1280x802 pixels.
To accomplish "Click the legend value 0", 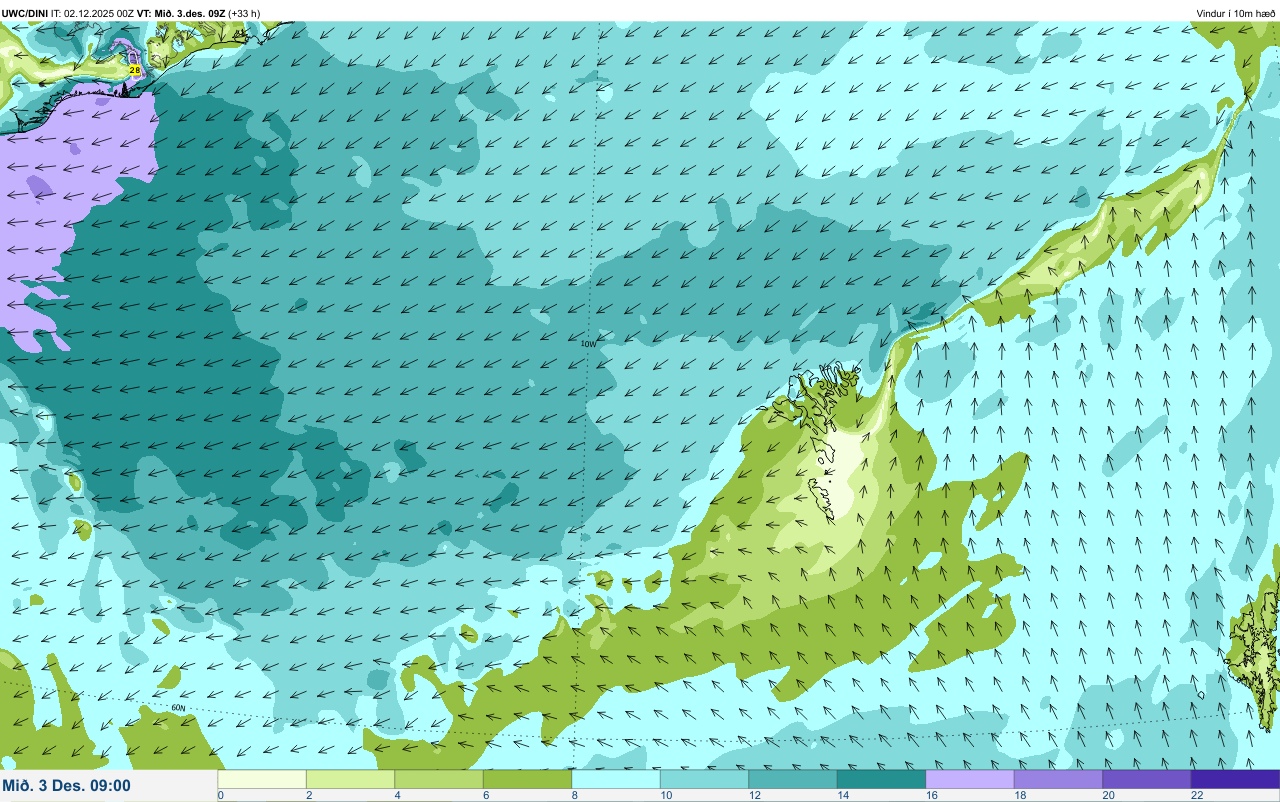I will 220,796.
